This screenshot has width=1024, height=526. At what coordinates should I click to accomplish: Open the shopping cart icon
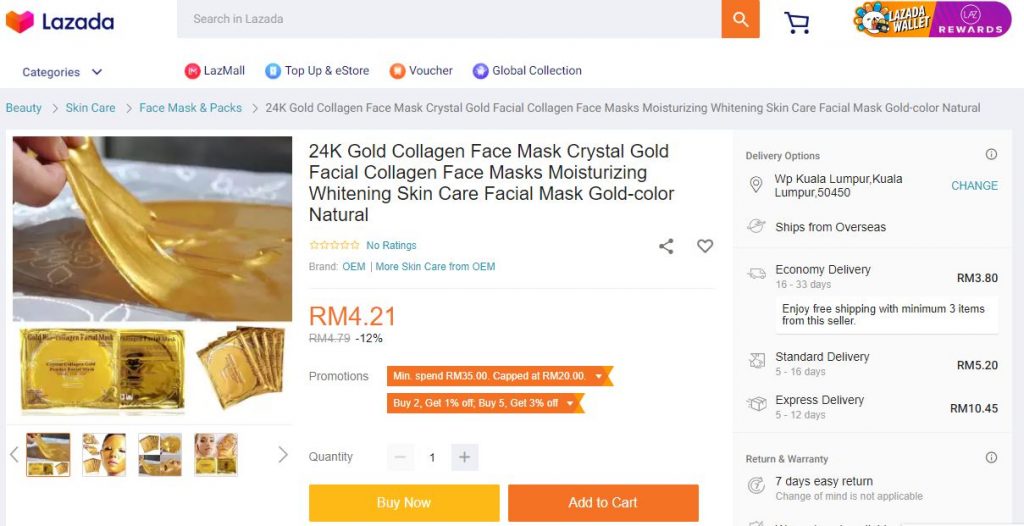point(797,22)
